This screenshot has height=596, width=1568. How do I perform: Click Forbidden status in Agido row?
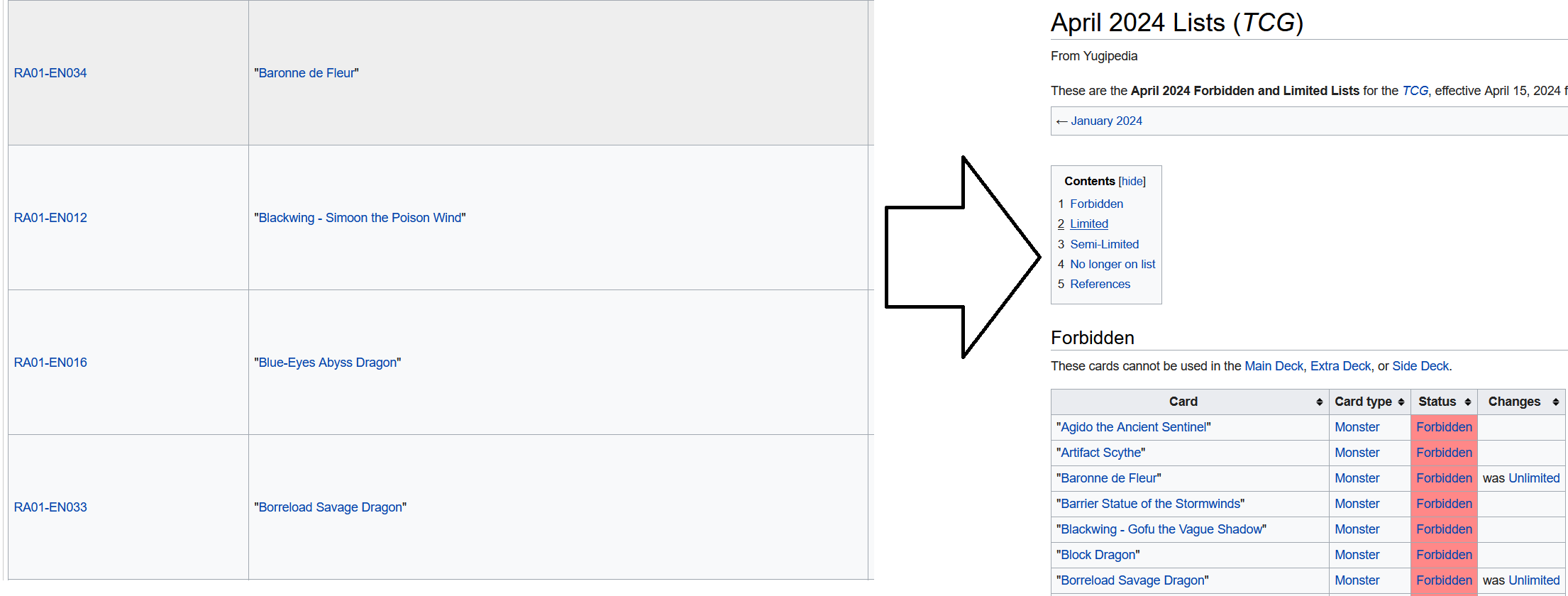(x=1445, y=427)
